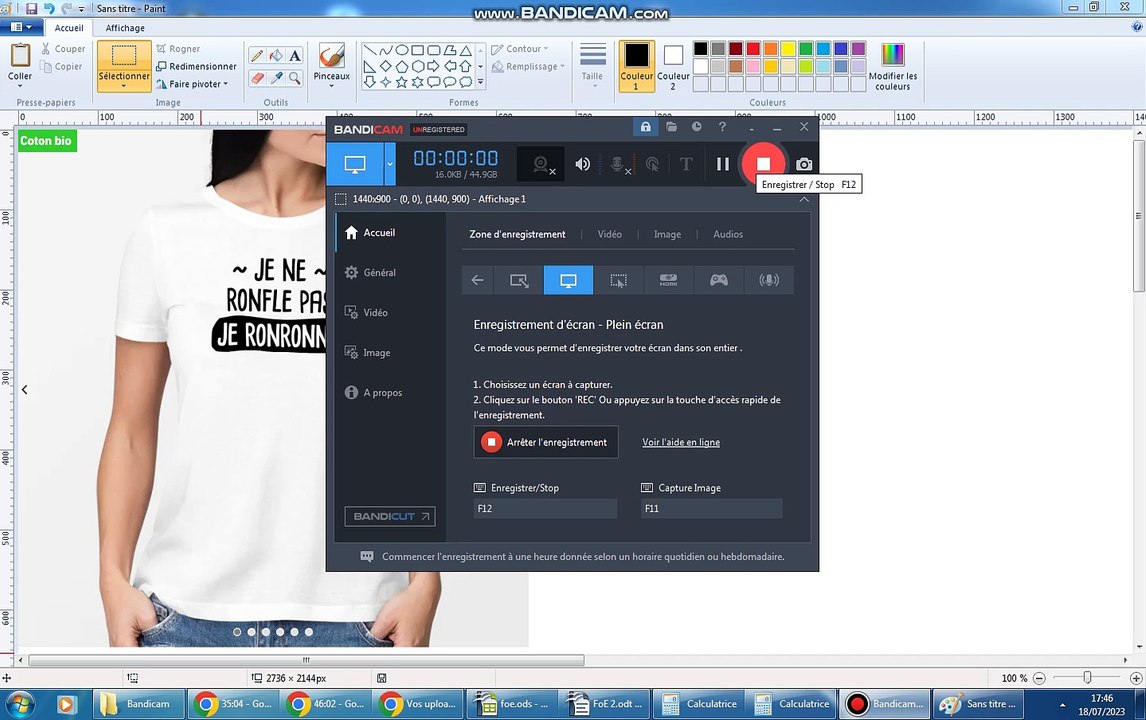Select the Color picker tool in Paint
This screenshot has width=1146, height=720.
(276, 77)
